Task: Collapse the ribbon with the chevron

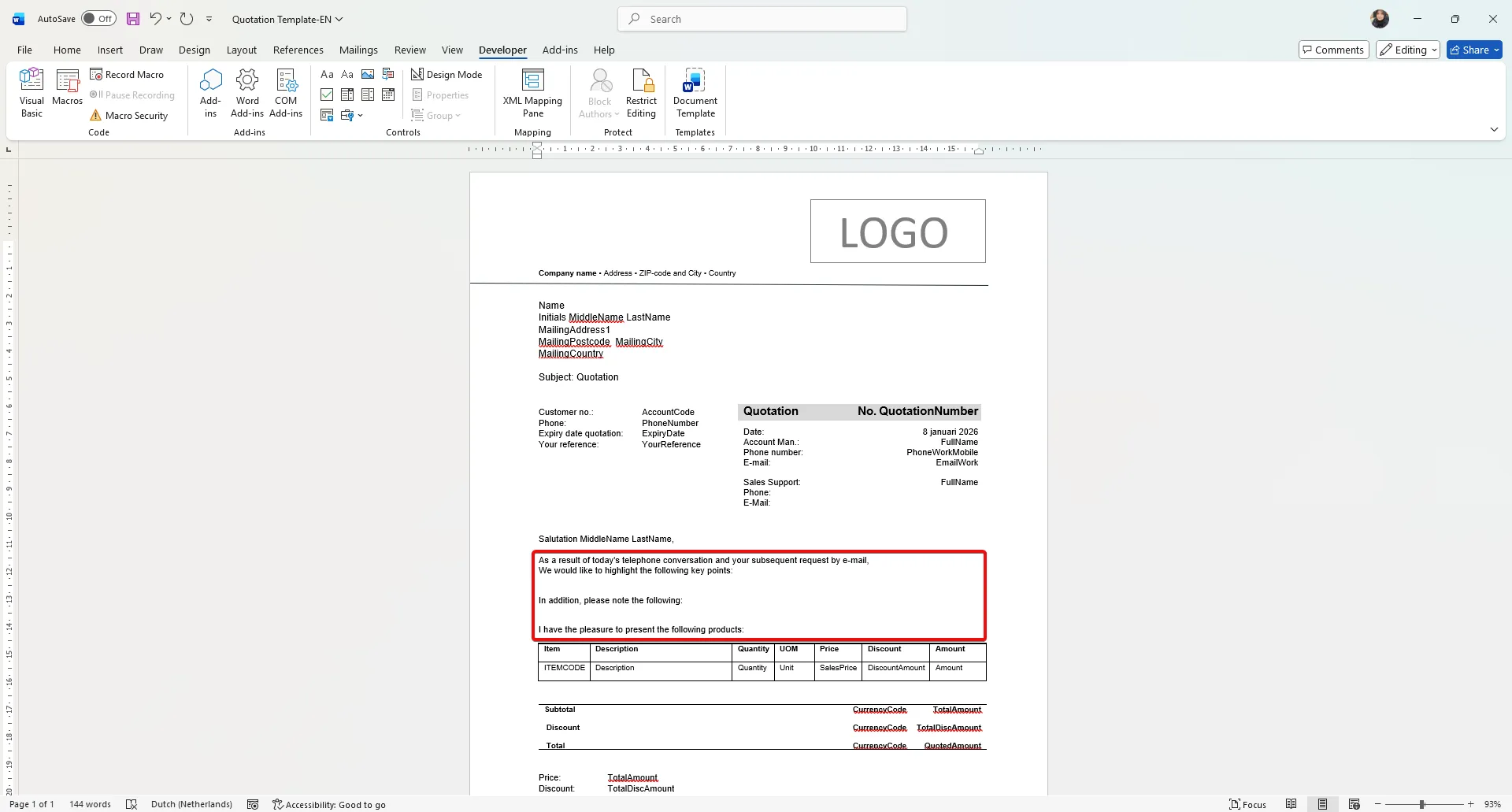Action: coord(1494,129)
